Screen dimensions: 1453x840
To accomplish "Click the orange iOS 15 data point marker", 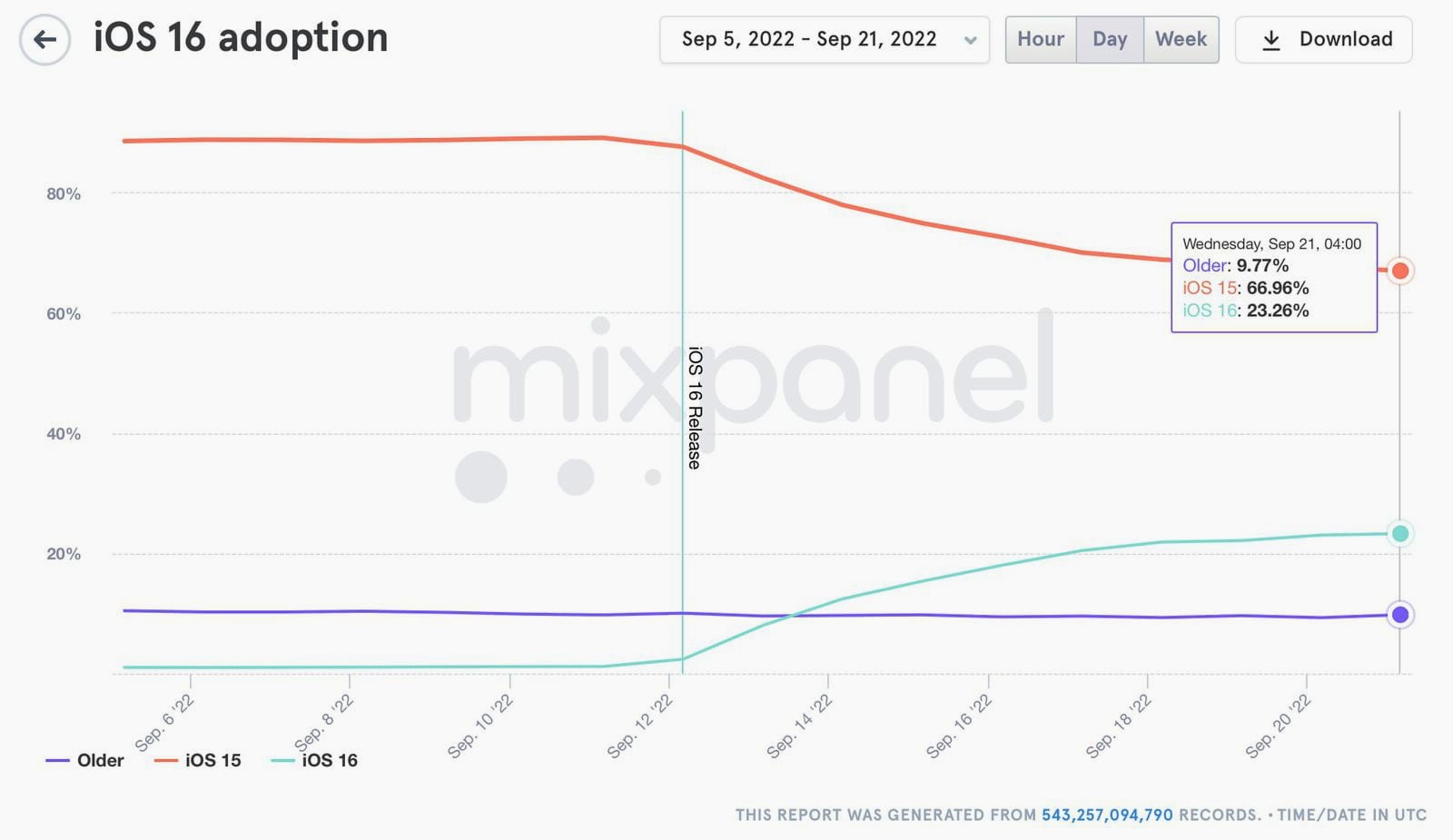I will [1400, 271].
